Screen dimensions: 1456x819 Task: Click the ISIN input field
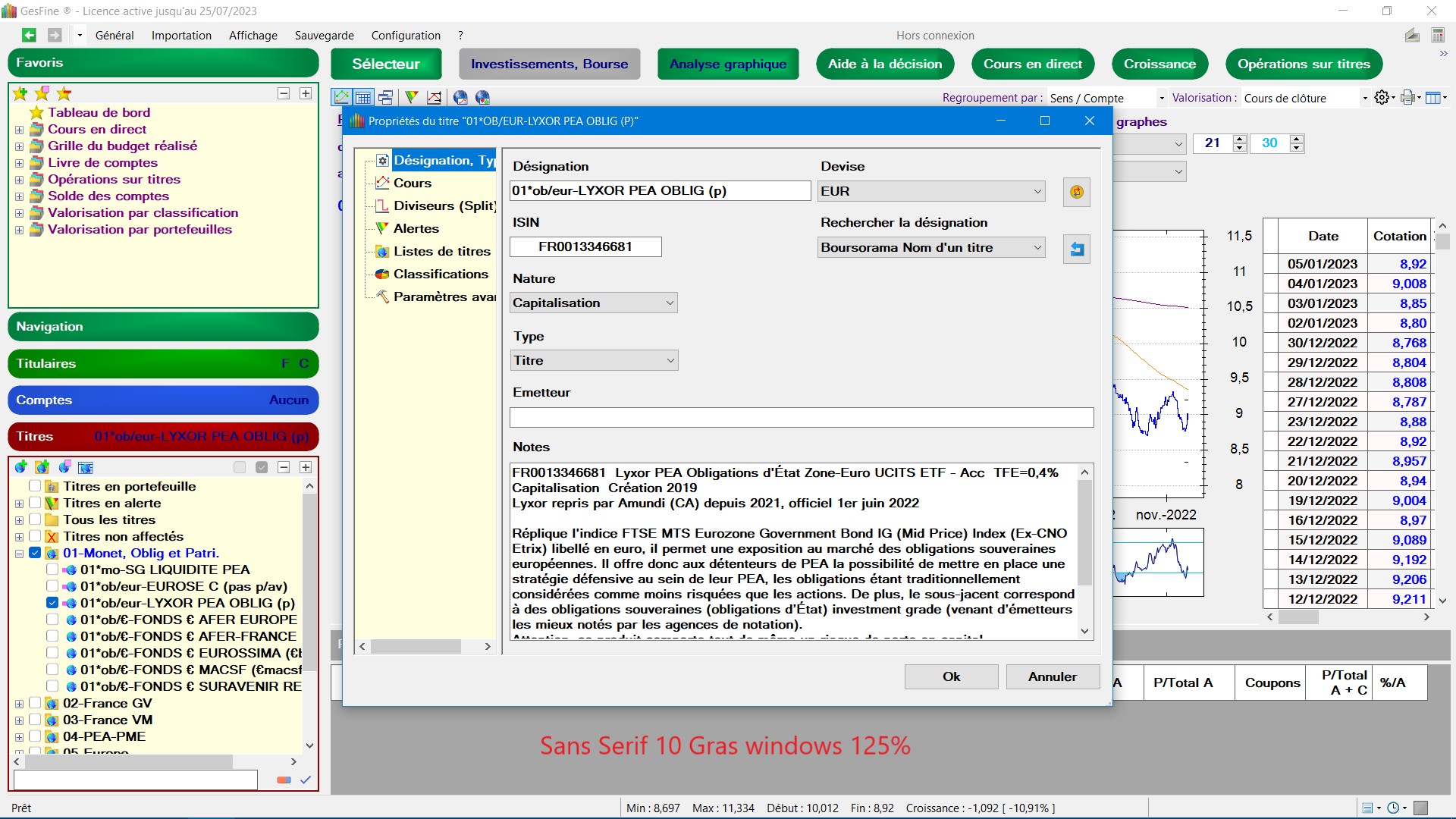pos(585,246)
